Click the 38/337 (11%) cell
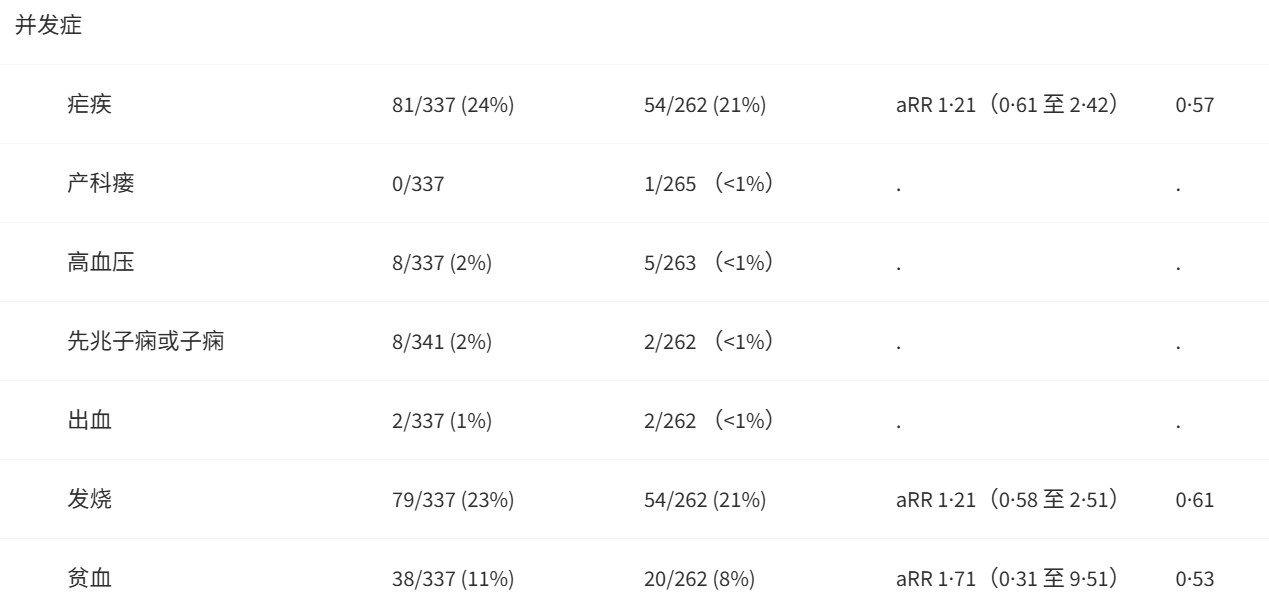This screenshot has height=601, width=1269. pos(453,580)
